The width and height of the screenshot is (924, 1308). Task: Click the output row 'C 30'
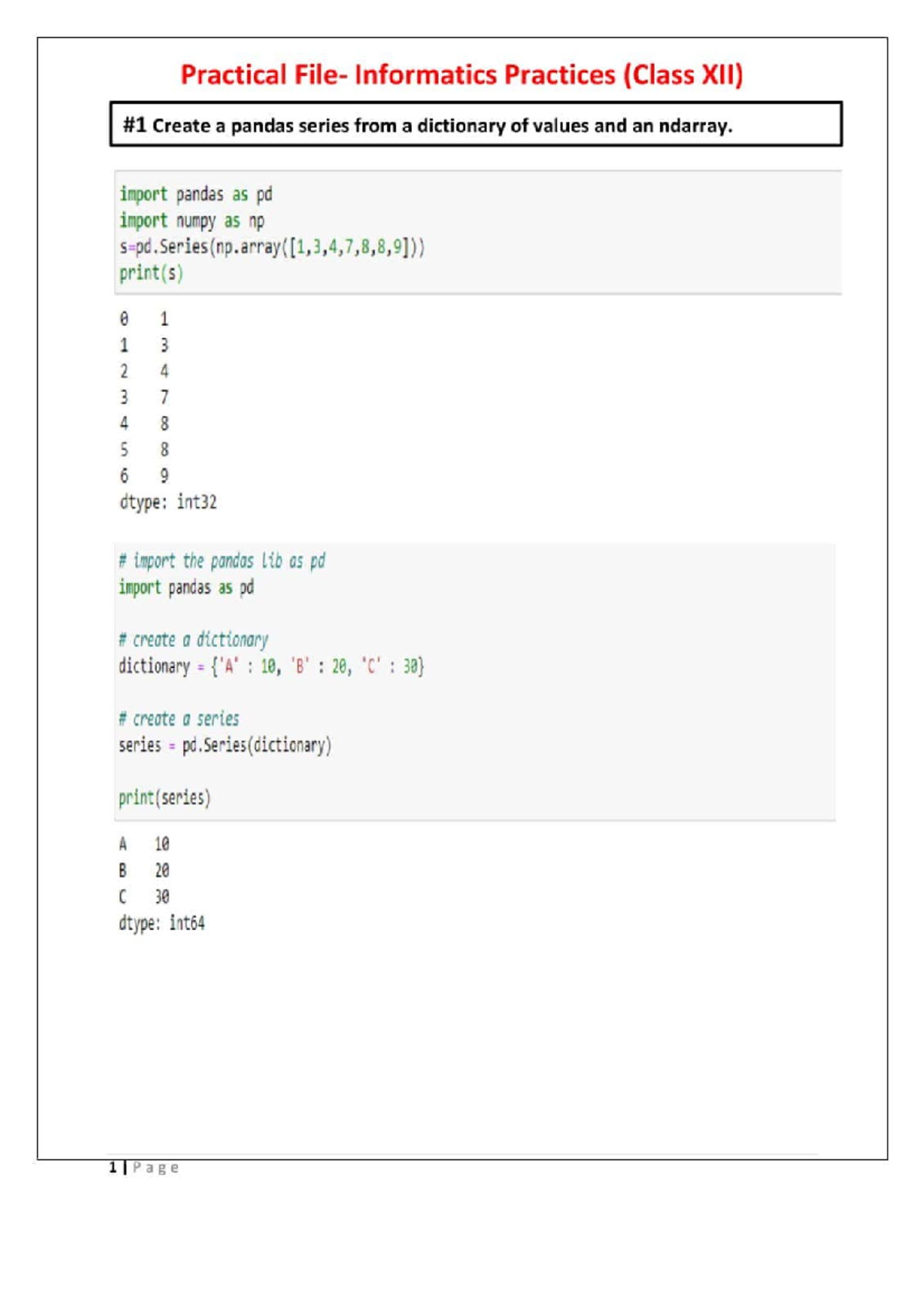coord(144,897)
